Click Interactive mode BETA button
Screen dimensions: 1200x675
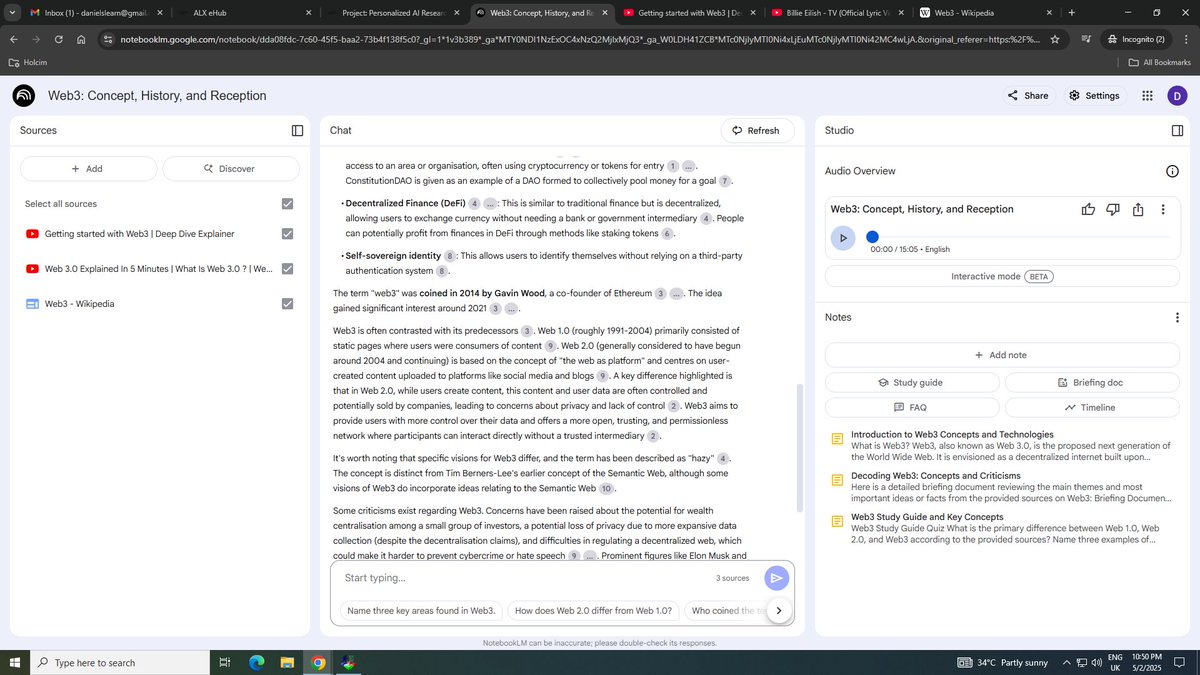tap(1002, 276)
